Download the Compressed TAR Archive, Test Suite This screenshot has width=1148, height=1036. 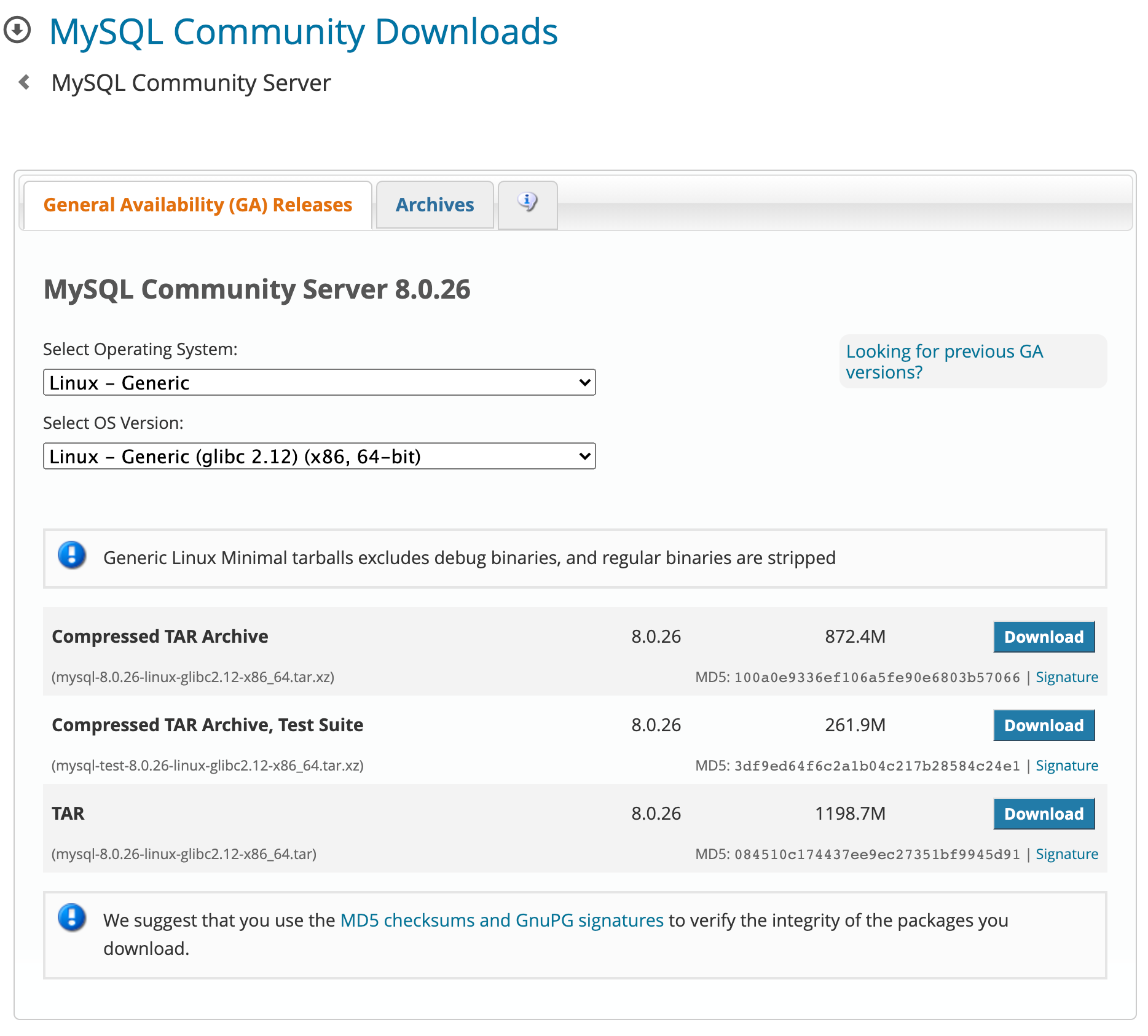1044,726
